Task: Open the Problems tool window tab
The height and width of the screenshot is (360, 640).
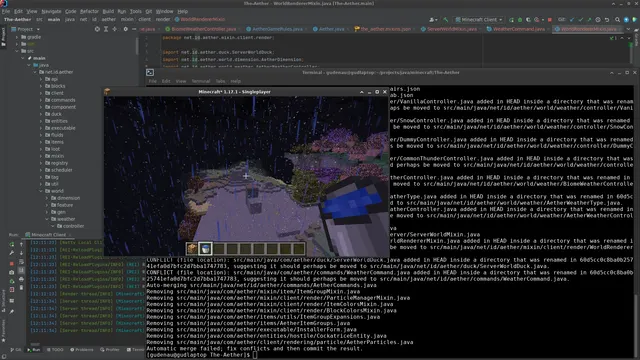Action: pyautogui.click(x=82, y=350)
